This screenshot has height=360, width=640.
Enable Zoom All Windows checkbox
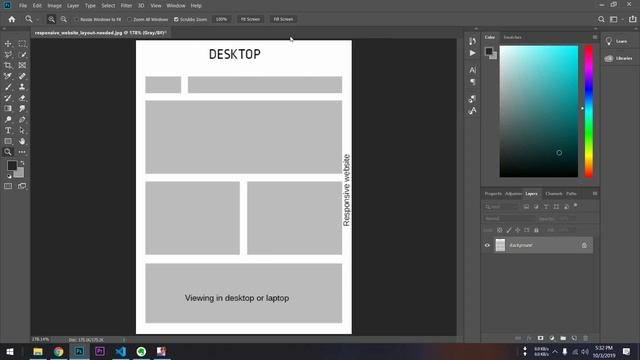[x=130, y=19]
